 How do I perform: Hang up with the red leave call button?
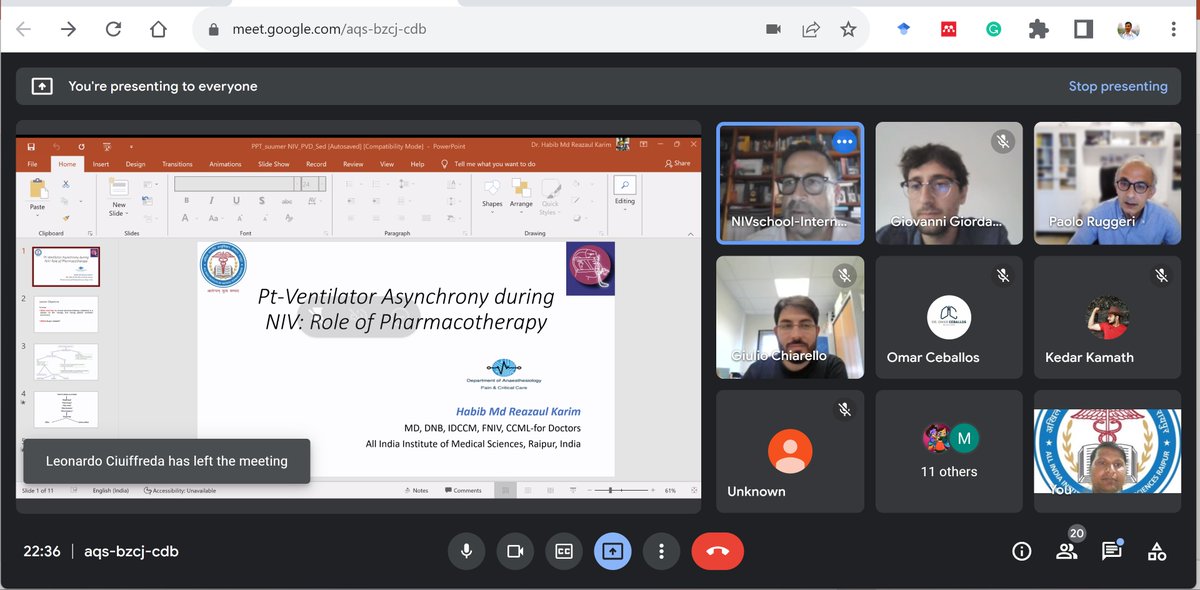coord(718,551)
